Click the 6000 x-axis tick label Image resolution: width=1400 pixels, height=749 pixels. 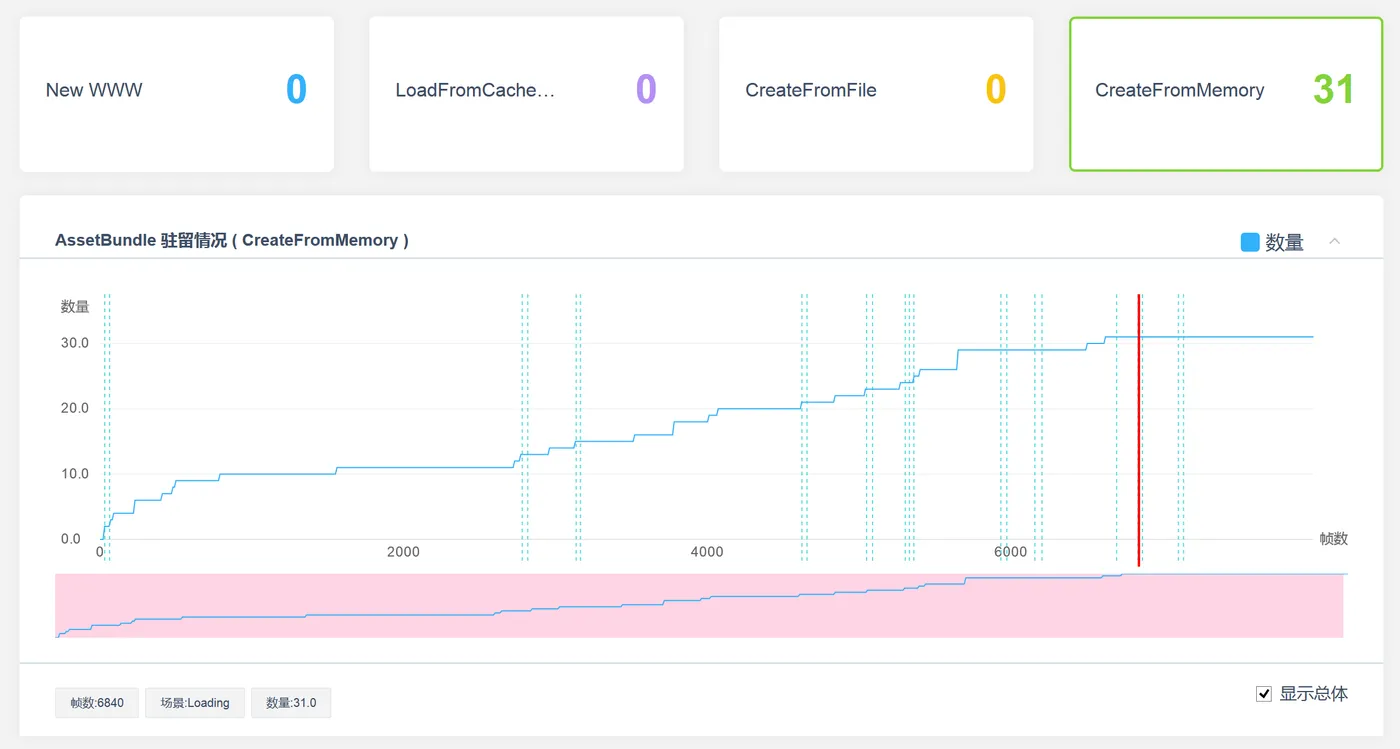1011,552
